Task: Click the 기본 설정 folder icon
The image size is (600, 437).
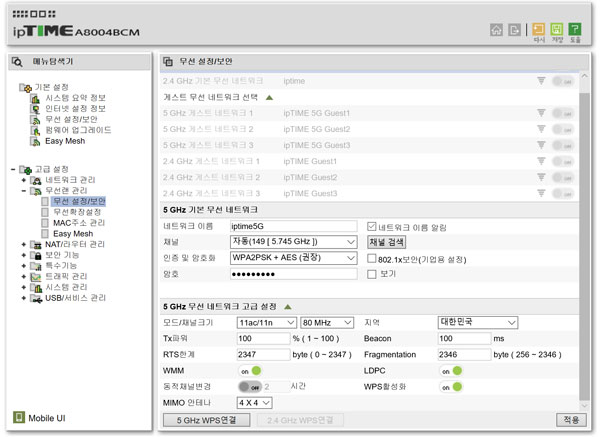Action: [25, 88]
